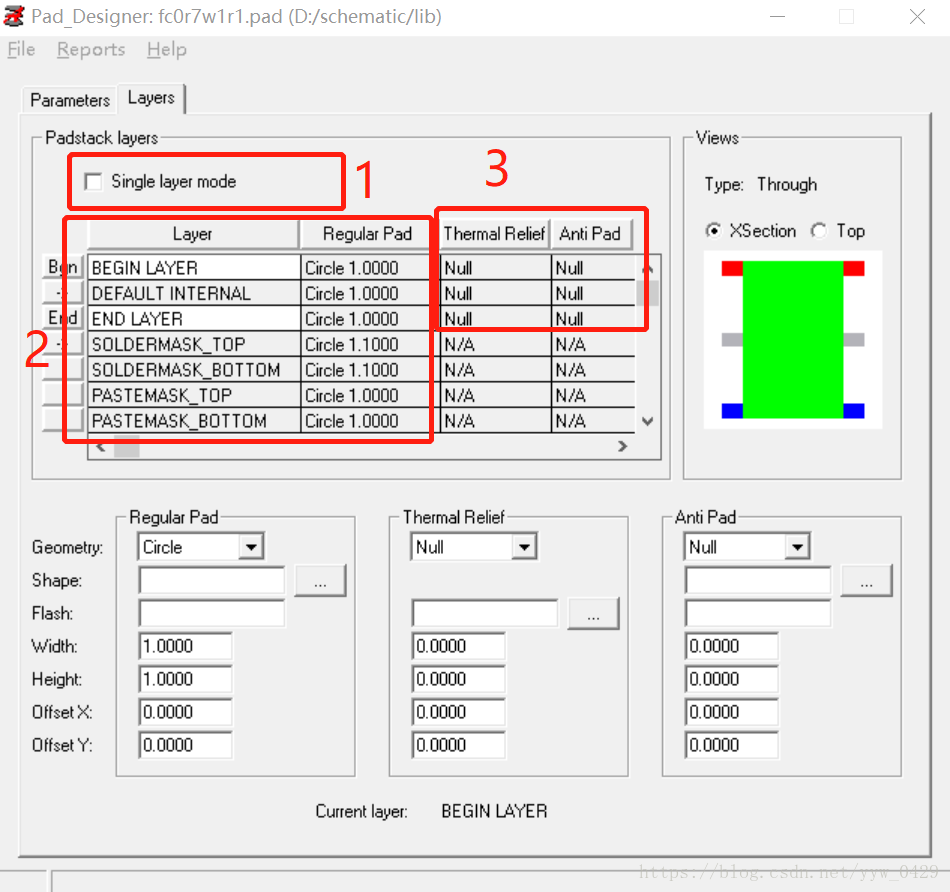This screenshot has width=950, height=892.
Task: Click the Regular Pad column header
Action: (367, 234)
